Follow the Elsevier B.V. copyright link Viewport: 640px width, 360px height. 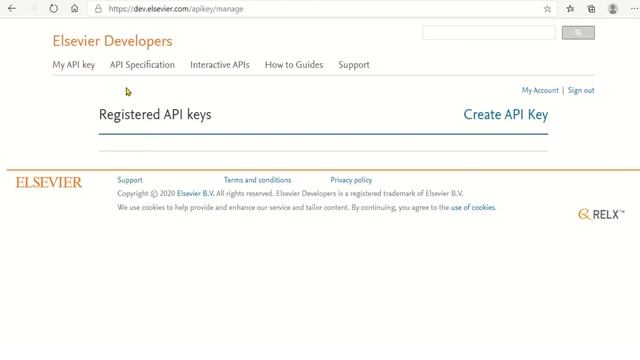[196, 193]
